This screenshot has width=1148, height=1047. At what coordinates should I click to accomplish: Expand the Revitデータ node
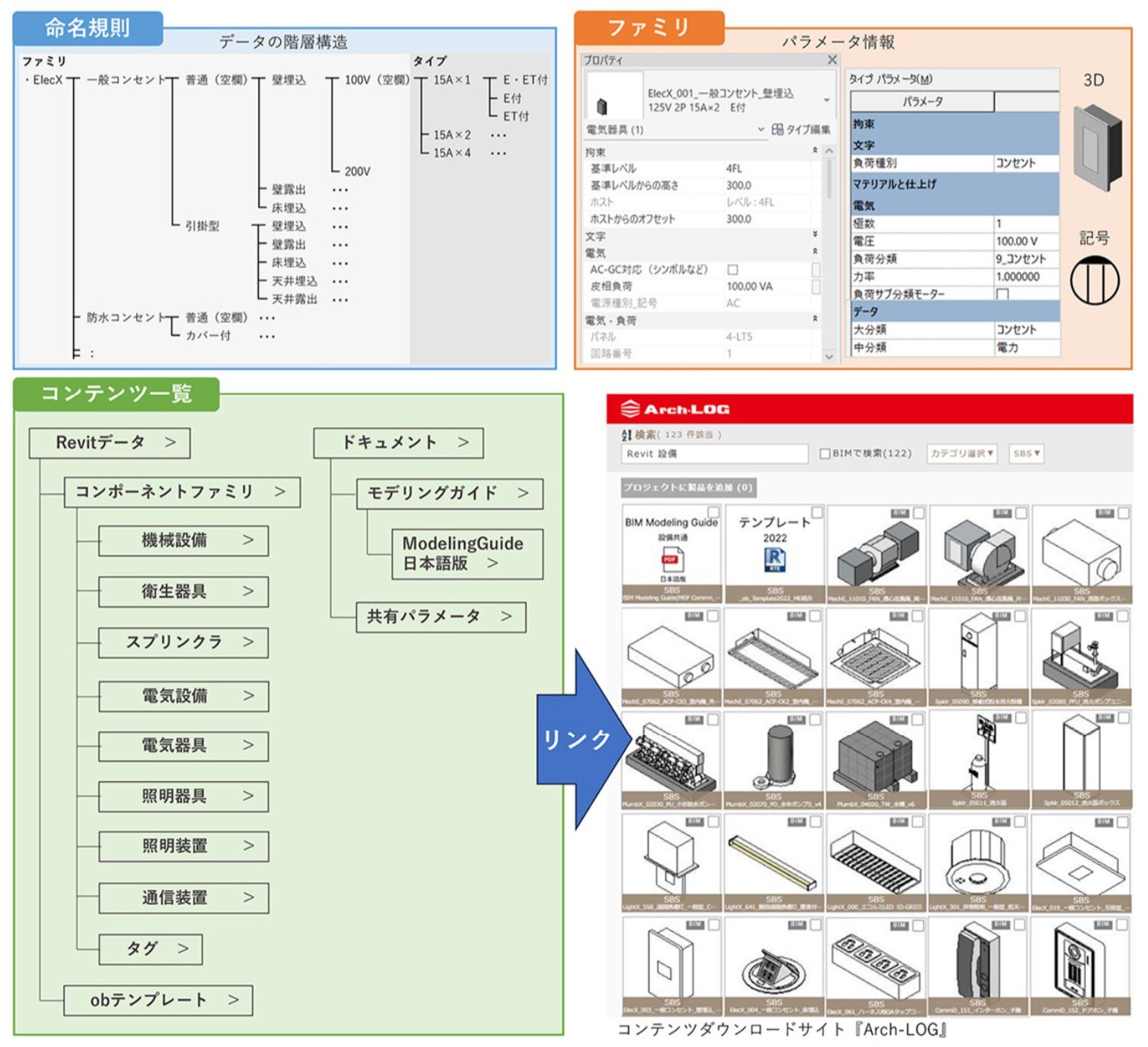(109, 443)
